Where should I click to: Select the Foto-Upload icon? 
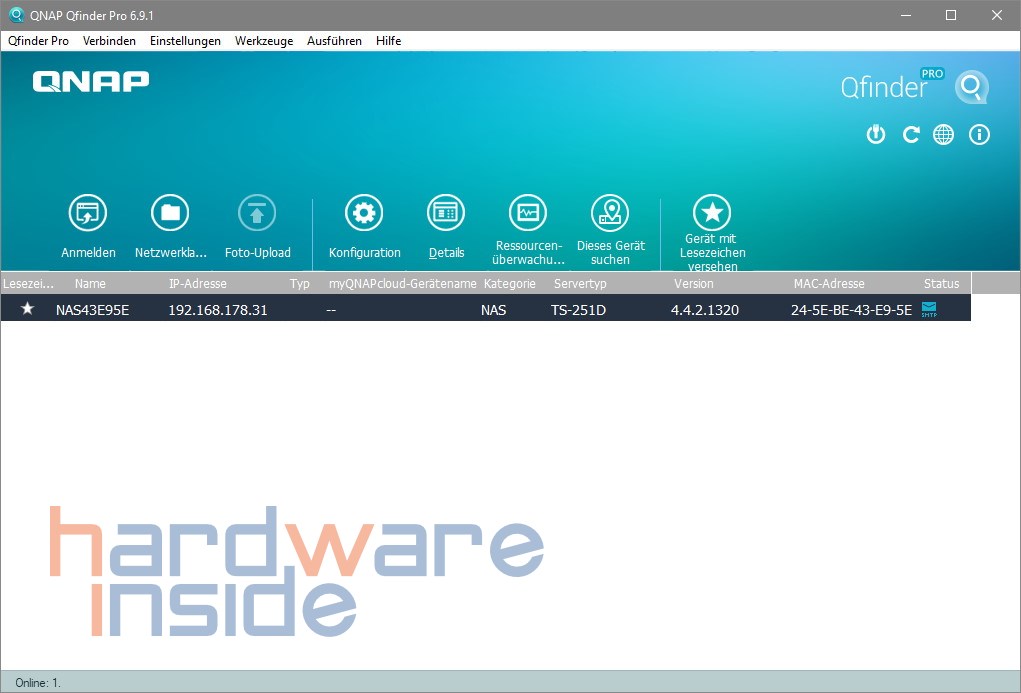point(257,213)
